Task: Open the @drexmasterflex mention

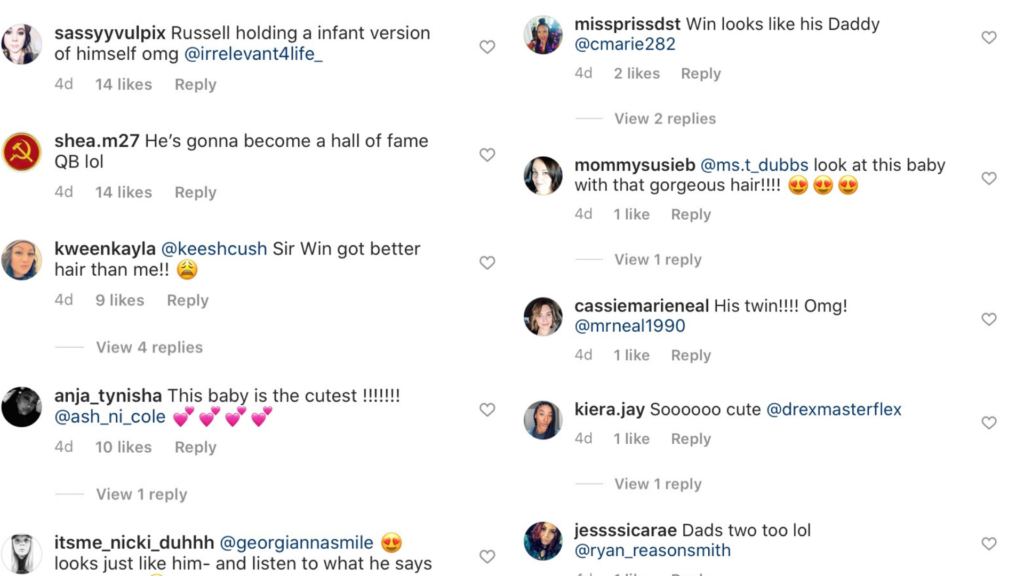Action: pos(834,409)
